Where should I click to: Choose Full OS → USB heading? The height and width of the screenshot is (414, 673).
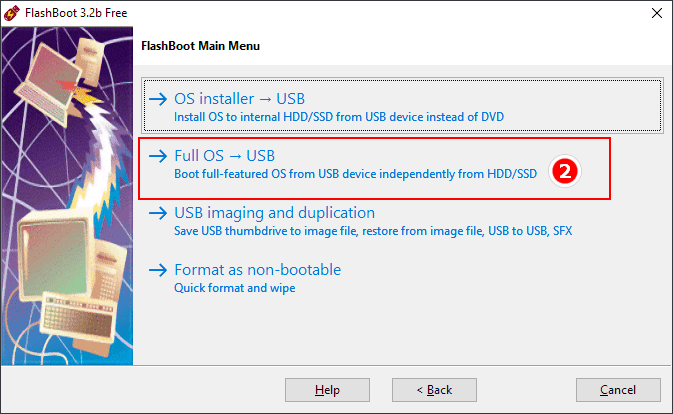click(x=224, y=156)
